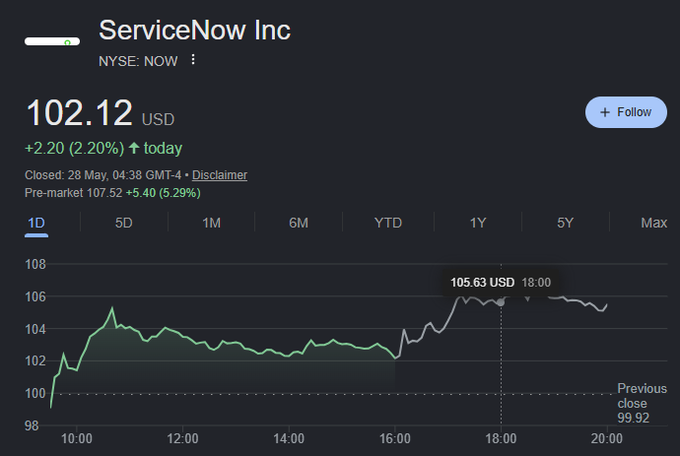This screenshot has height=456, width=680.
Task: Click the 12:00 time axis label
Action: (183, 438)
